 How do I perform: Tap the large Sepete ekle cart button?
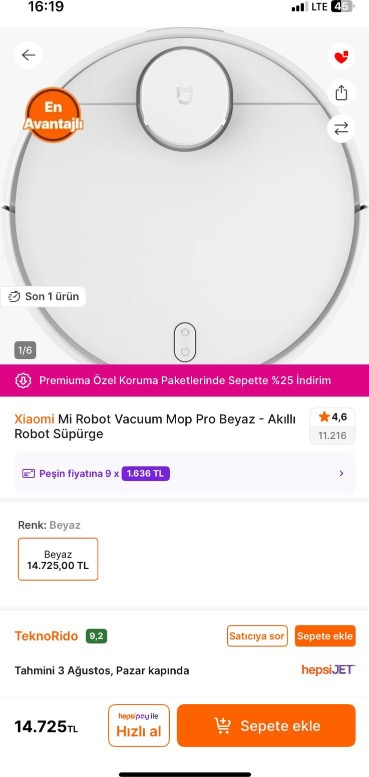tap(266, 725)
